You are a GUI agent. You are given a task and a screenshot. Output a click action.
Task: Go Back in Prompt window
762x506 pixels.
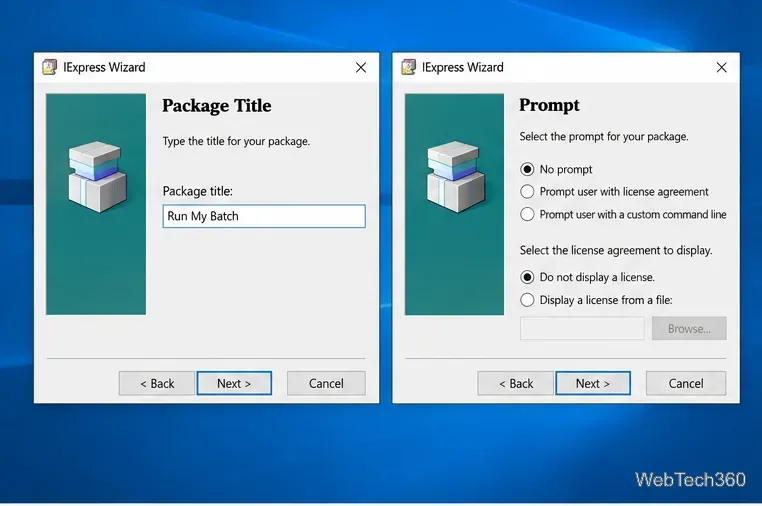pyautogui.click(x=516, y=384)
